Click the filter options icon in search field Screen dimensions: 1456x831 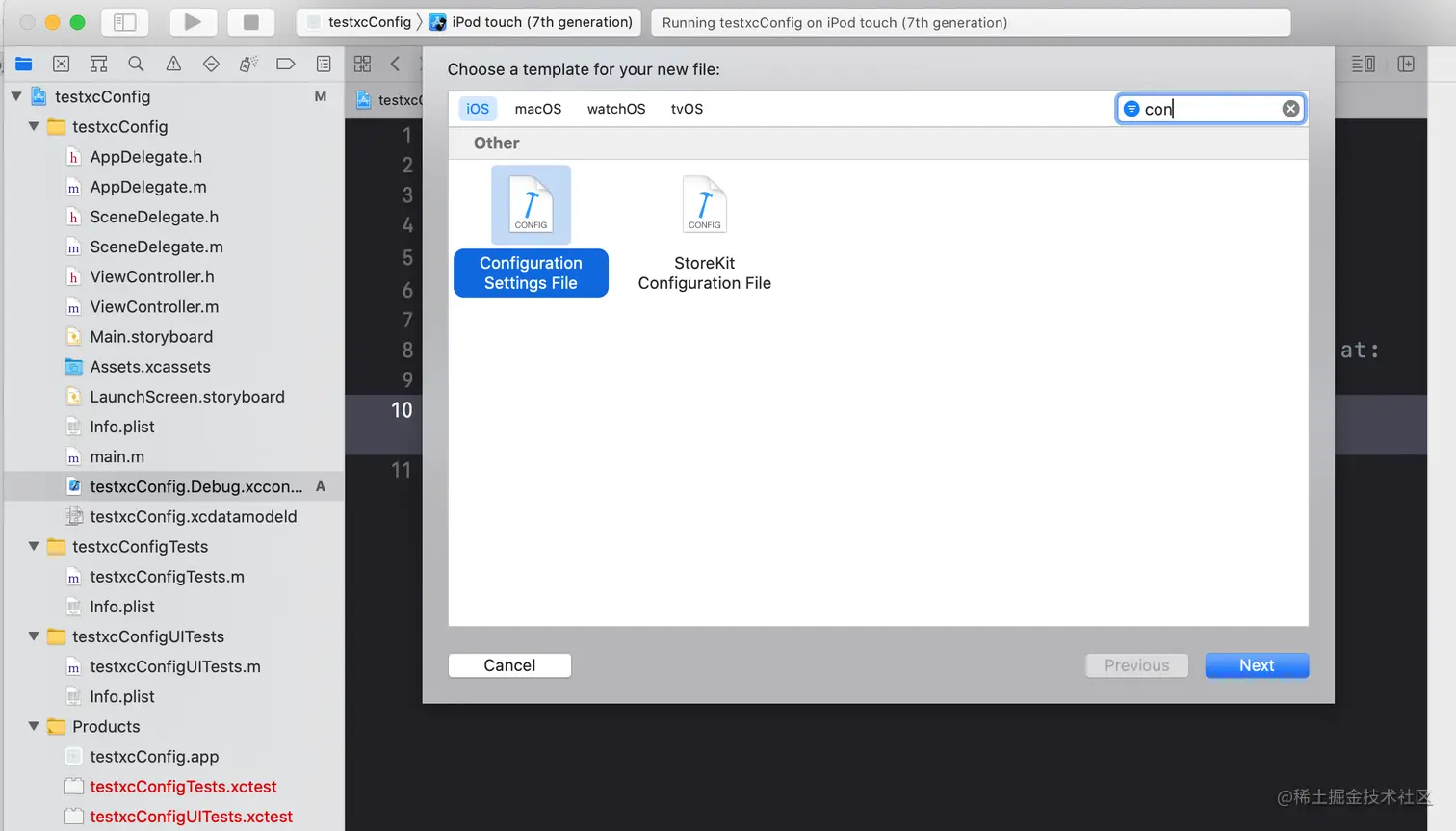1131,109
